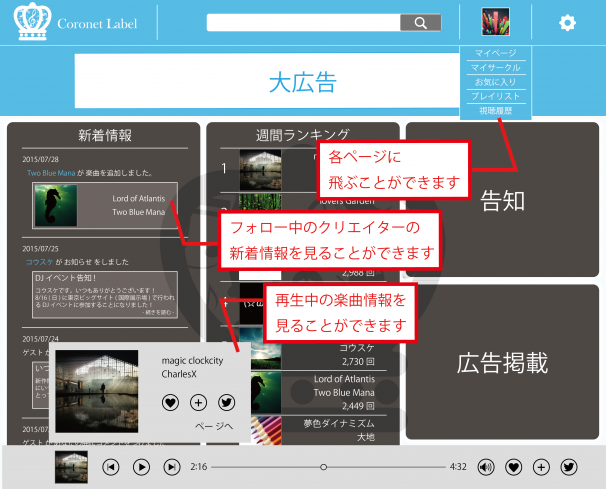Open the Lord of Atlantis ranking entry
Image resolution: width=606 pixels, height=489 pixels.
click(x=319, y=392)
